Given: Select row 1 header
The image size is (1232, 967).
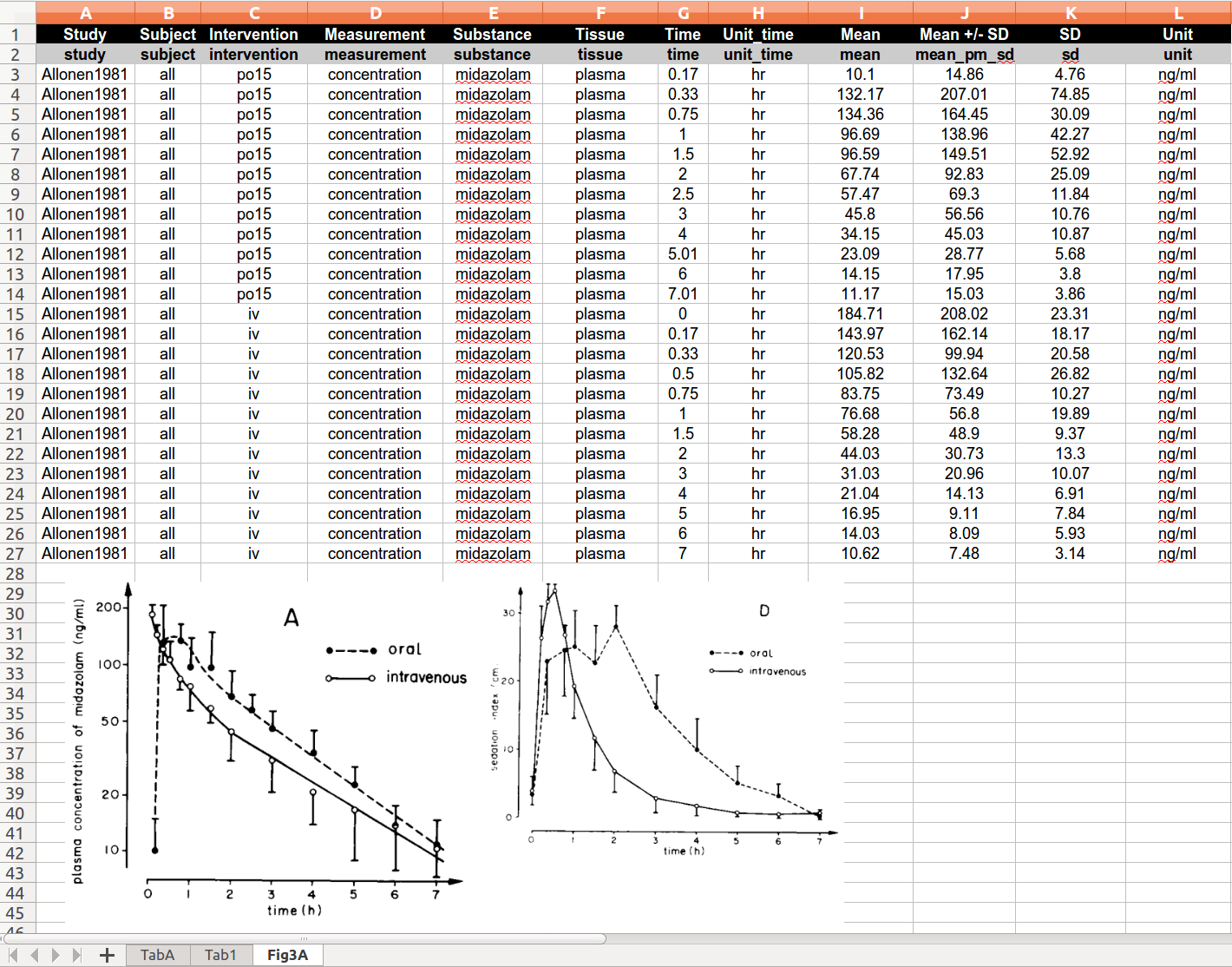Looking at the screenshot, I should click(17, 35).
